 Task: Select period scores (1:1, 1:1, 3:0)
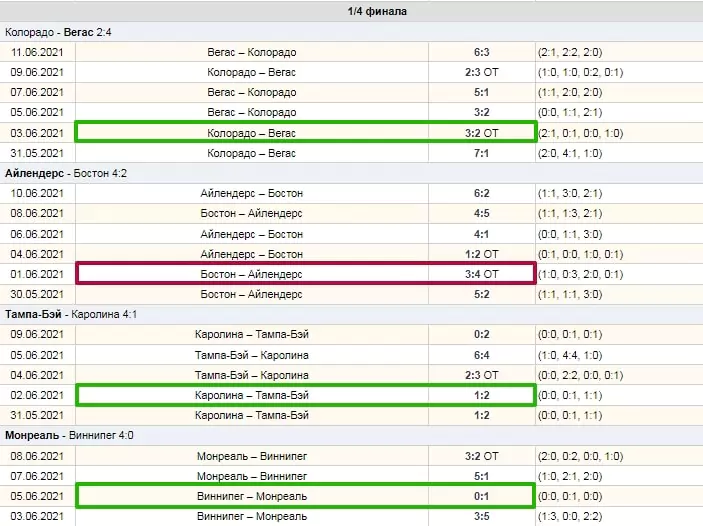[570, 294]
